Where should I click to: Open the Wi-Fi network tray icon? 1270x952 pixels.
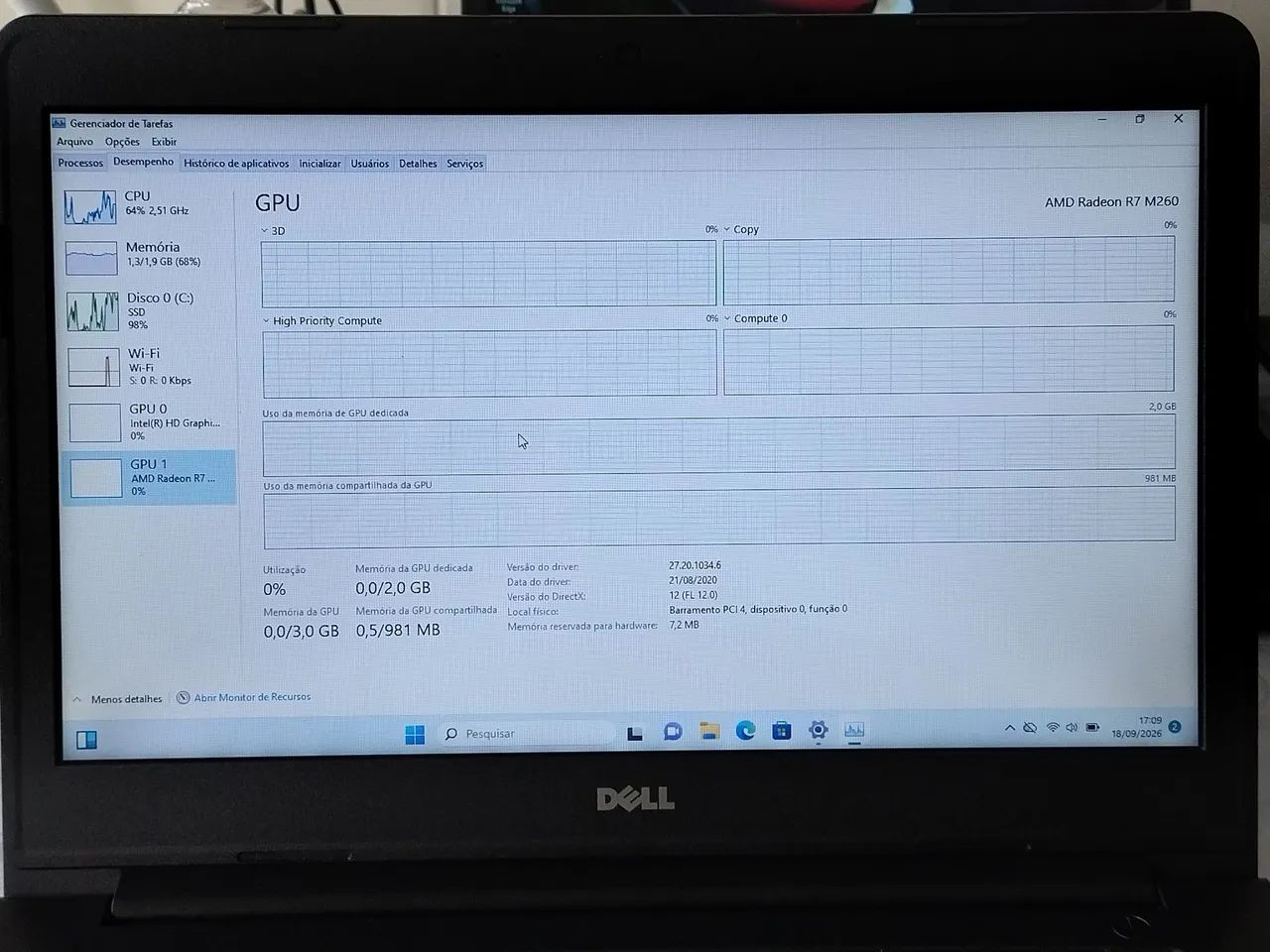click(1053, 728)
